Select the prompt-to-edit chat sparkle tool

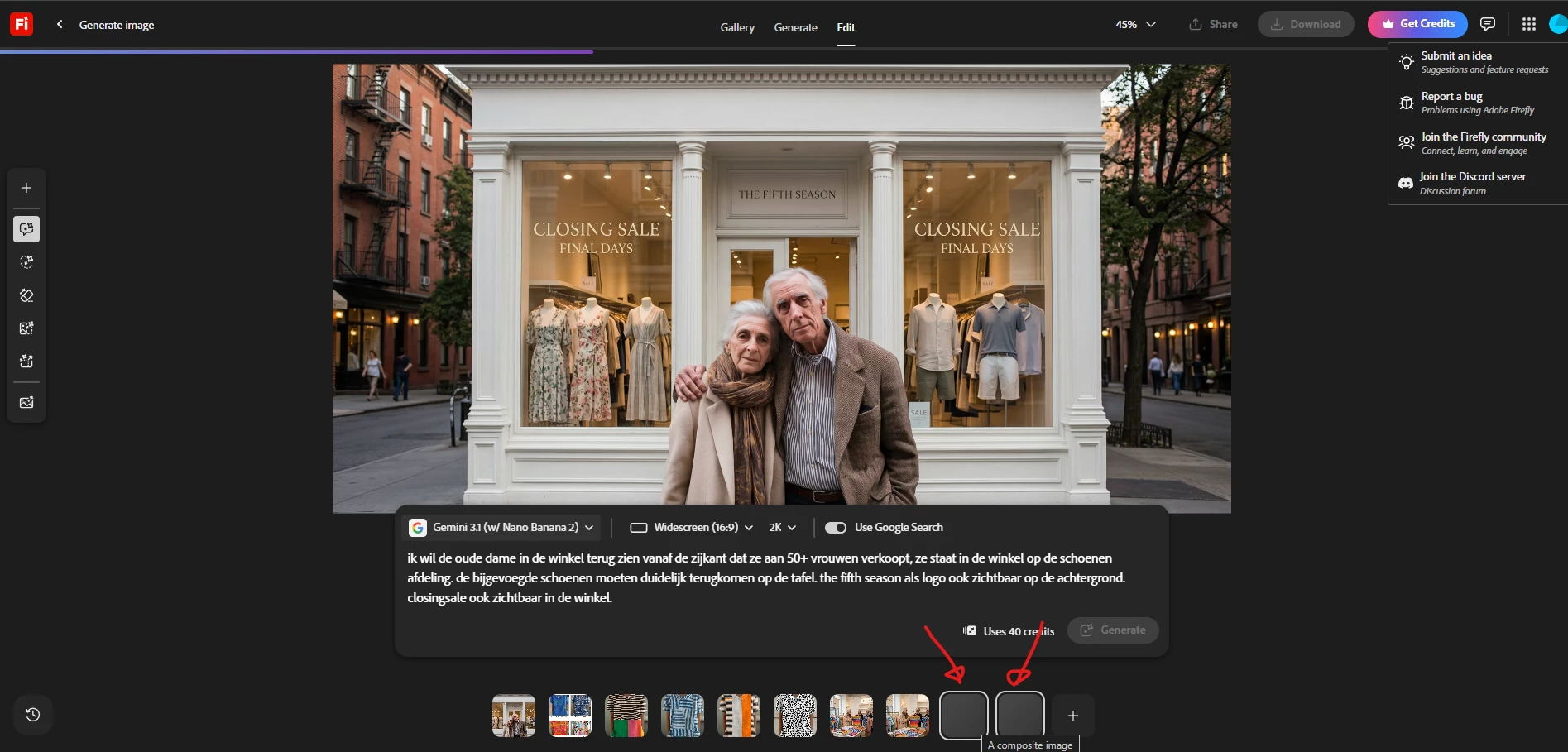pyautogui.click(x=26, y=229)
